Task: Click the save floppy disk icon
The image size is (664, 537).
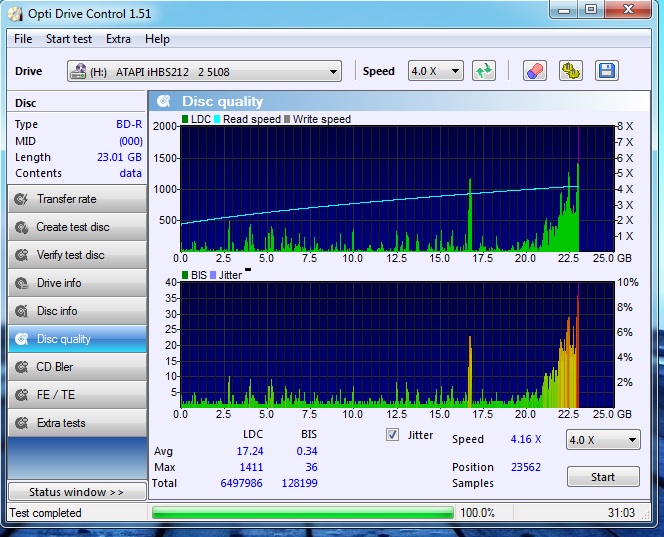Action: 606,71
